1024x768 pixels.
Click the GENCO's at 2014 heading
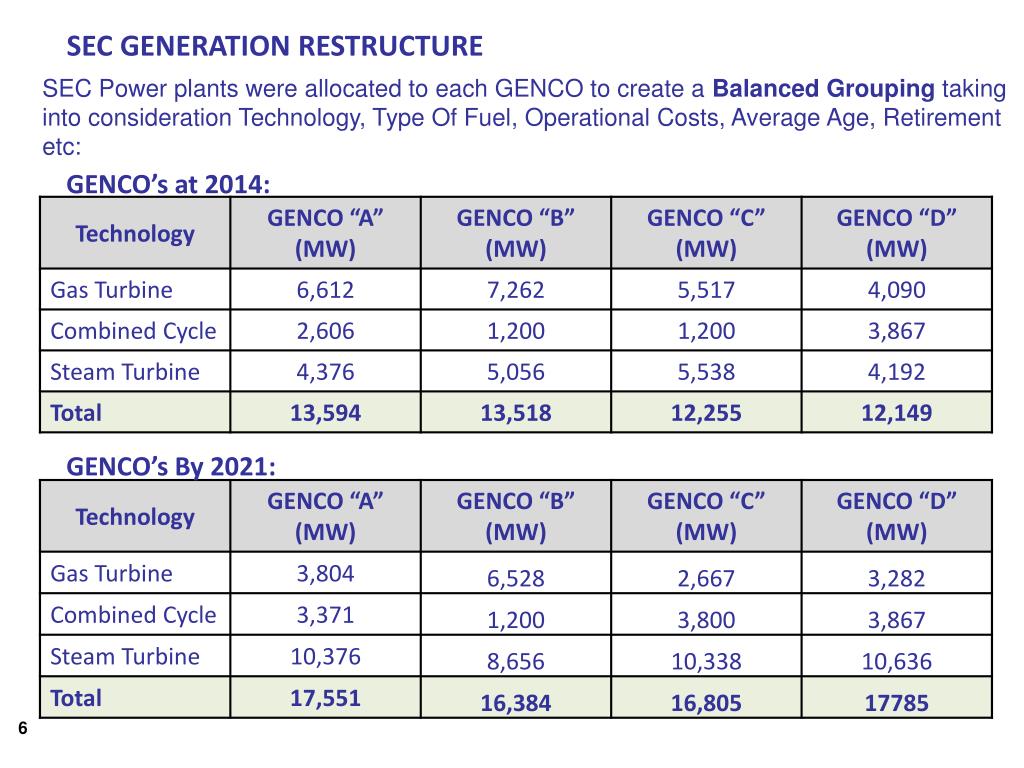172,184
